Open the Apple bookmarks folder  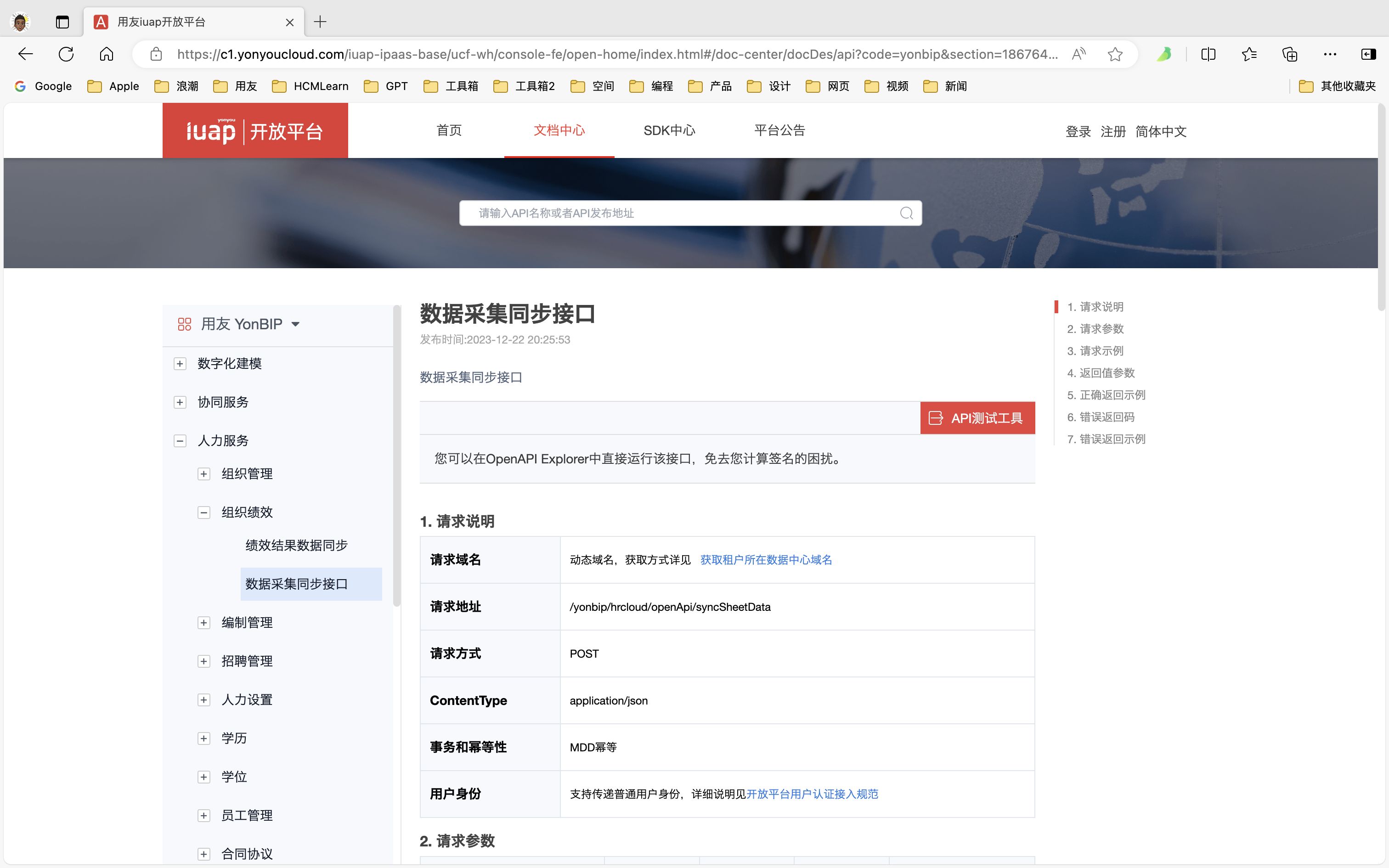(x=113, y=86)
